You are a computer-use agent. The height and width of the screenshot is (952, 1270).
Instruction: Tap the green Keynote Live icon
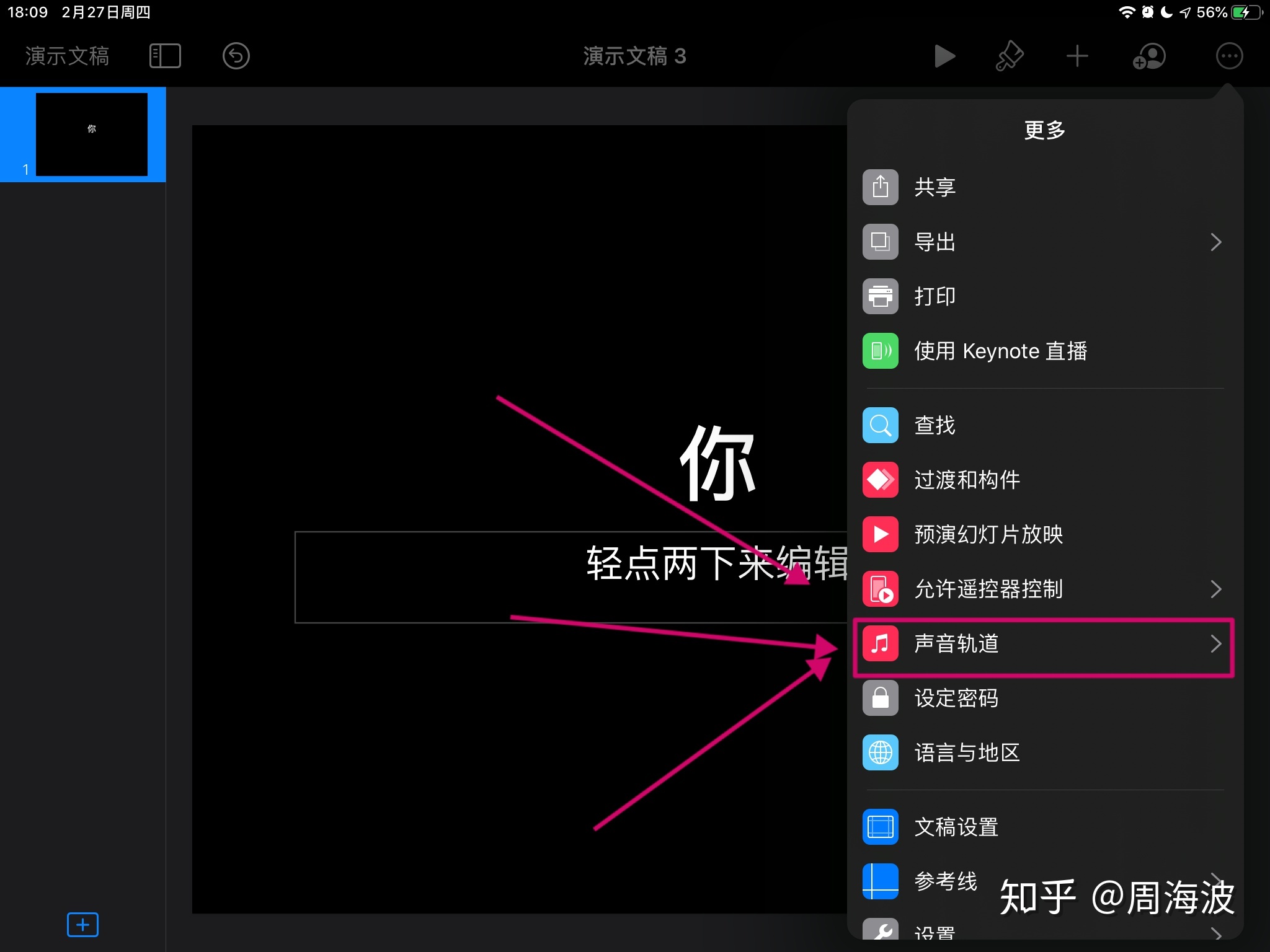880,351
